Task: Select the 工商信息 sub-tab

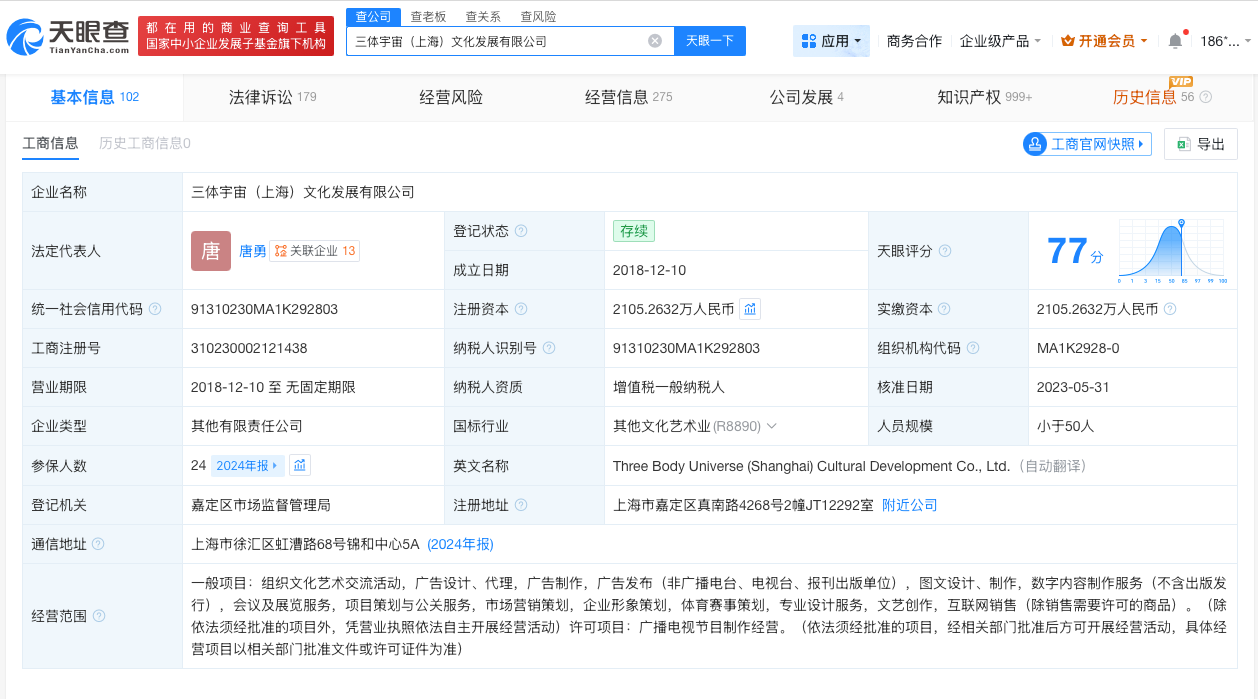Action: [50, 143]
